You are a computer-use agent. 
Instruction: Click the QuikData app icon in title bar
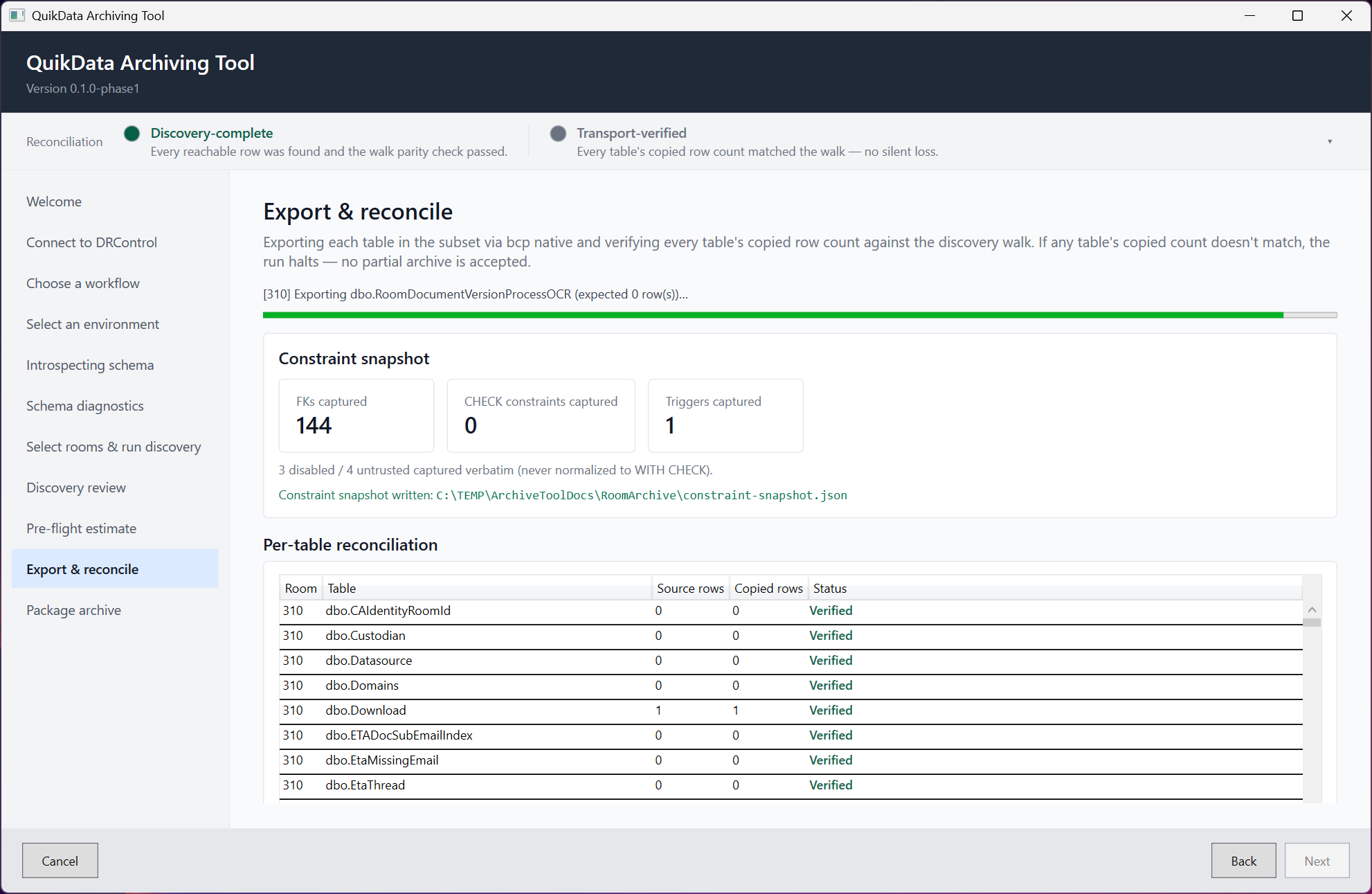[x=17, y=15]
